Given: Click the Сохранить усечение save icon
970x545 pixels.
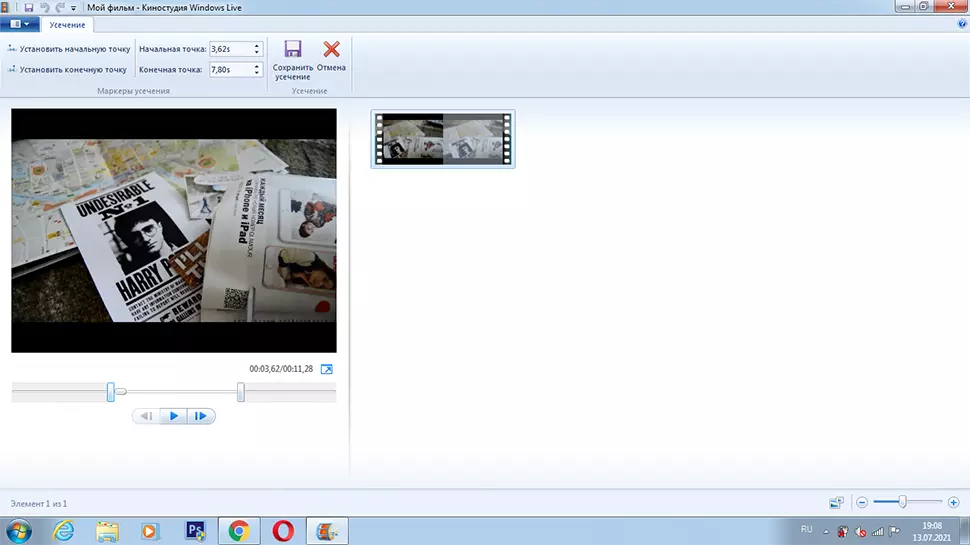Looking at the screenshot, I should (292, 50).
